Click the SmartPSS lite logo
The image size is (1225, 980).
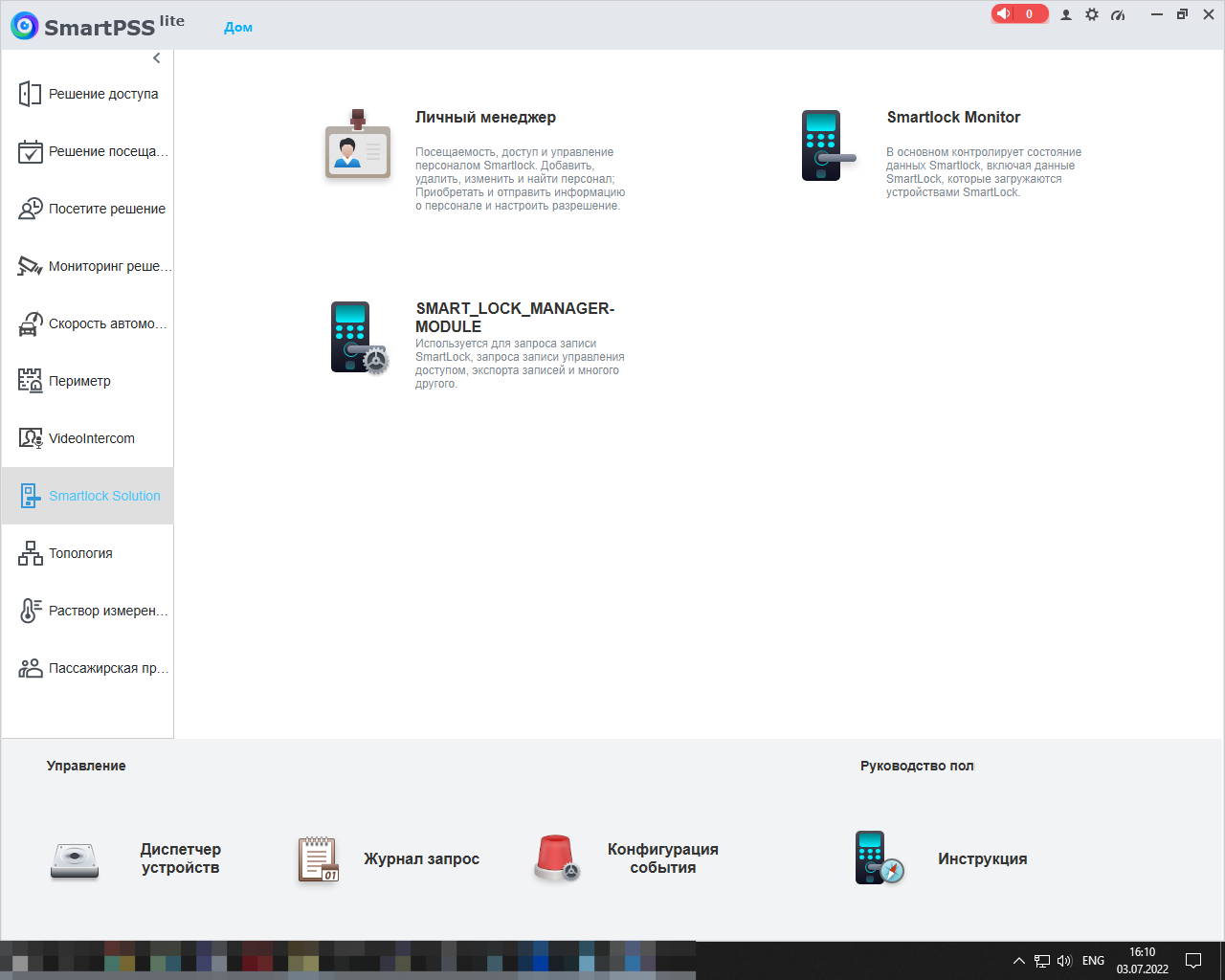[98, 26]
